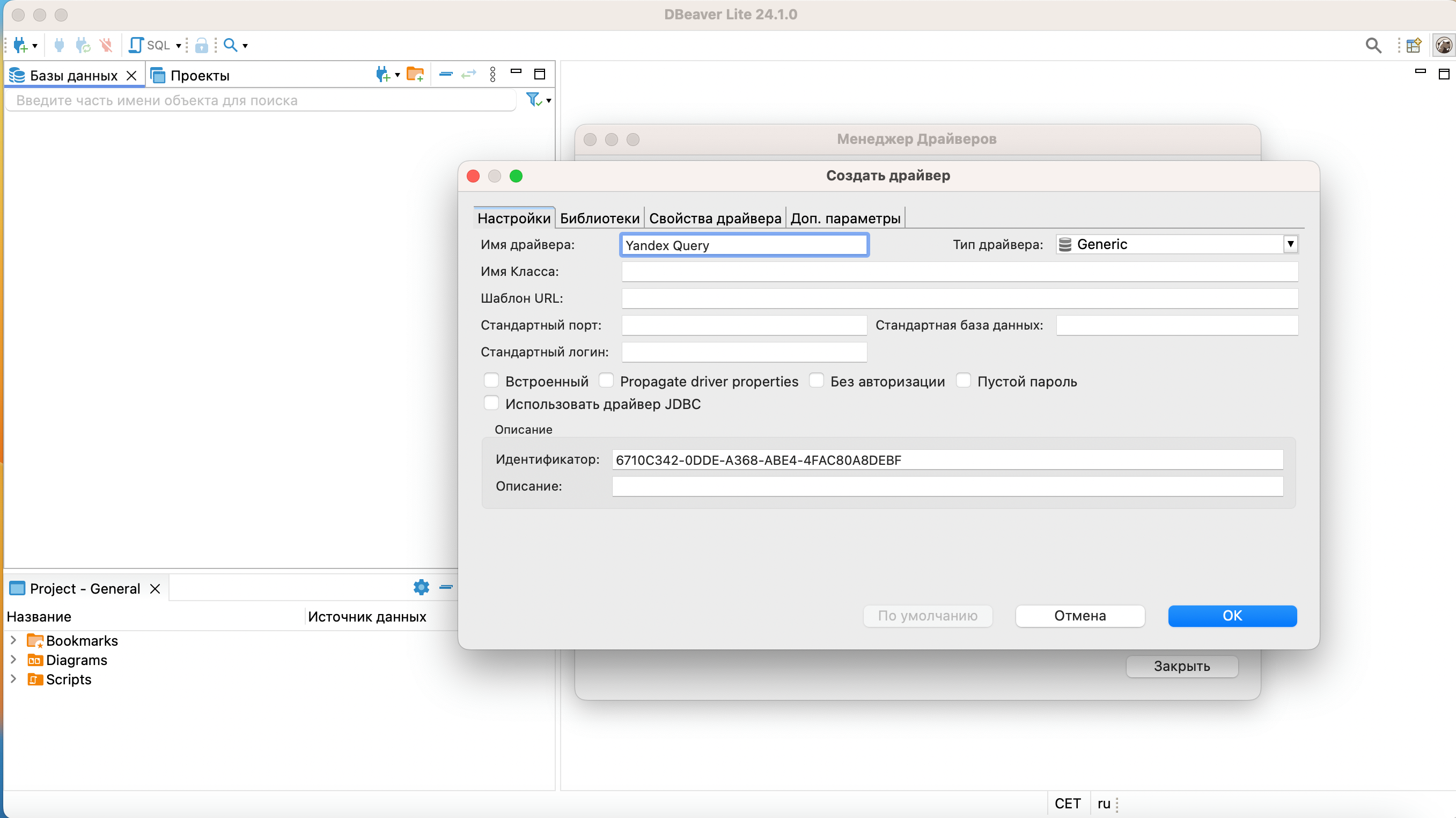Viewport: 1456px width, 818px height.
Task: Check the Пустой пароль checkbox
Action: [x=963, y=381]
